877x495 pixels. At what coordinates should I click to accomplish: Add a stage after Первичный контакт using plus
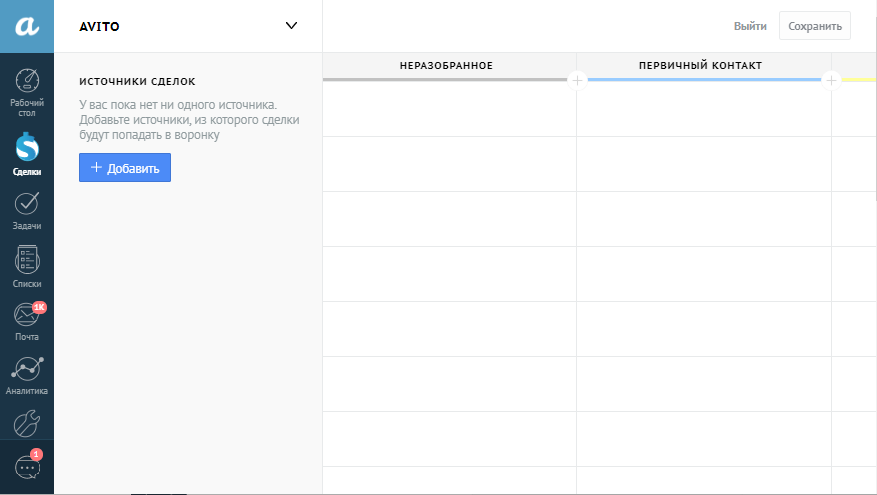[x=831, y=80]
